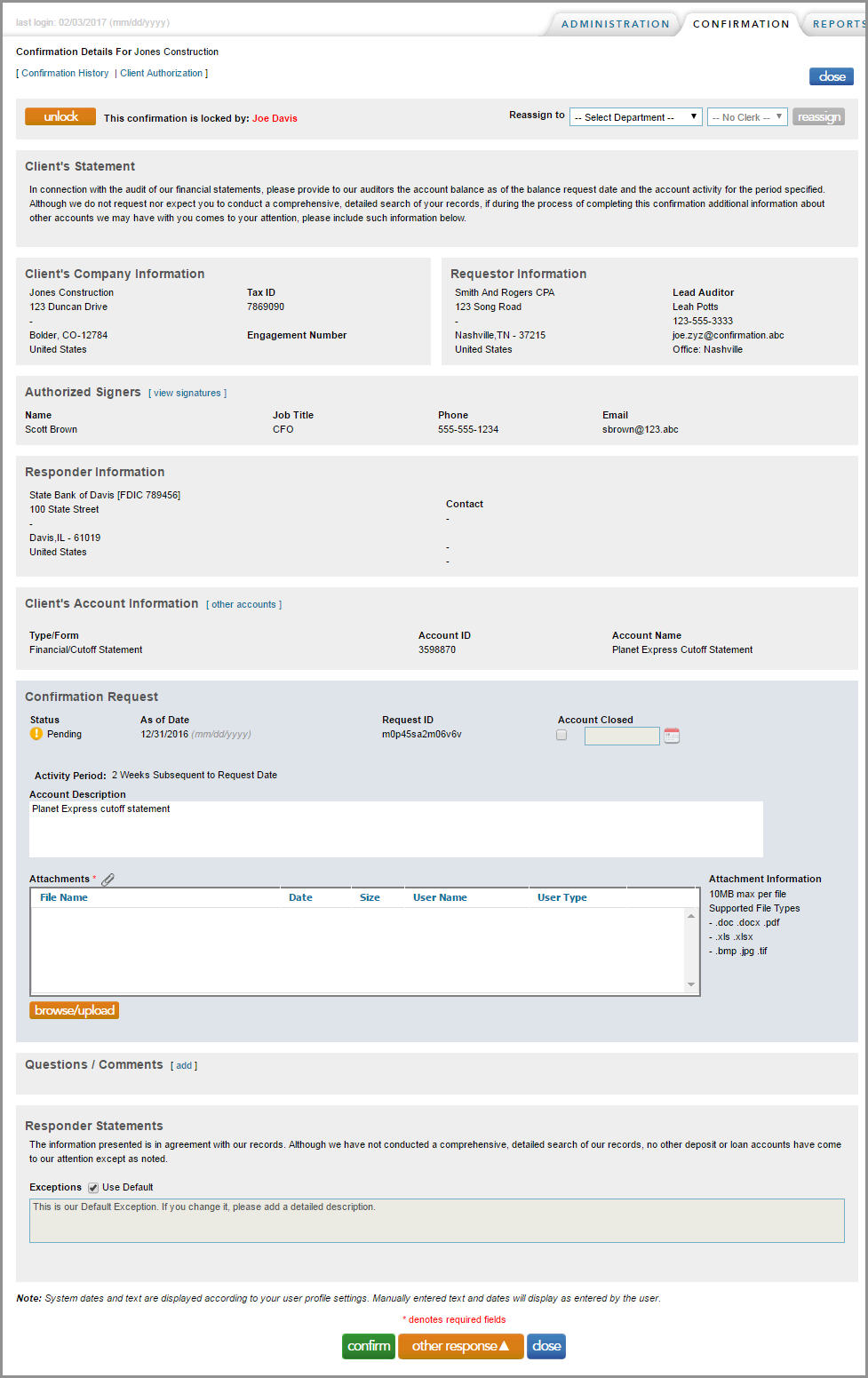Open the calendar picker next to Account Closed

(x=672, y=735)
